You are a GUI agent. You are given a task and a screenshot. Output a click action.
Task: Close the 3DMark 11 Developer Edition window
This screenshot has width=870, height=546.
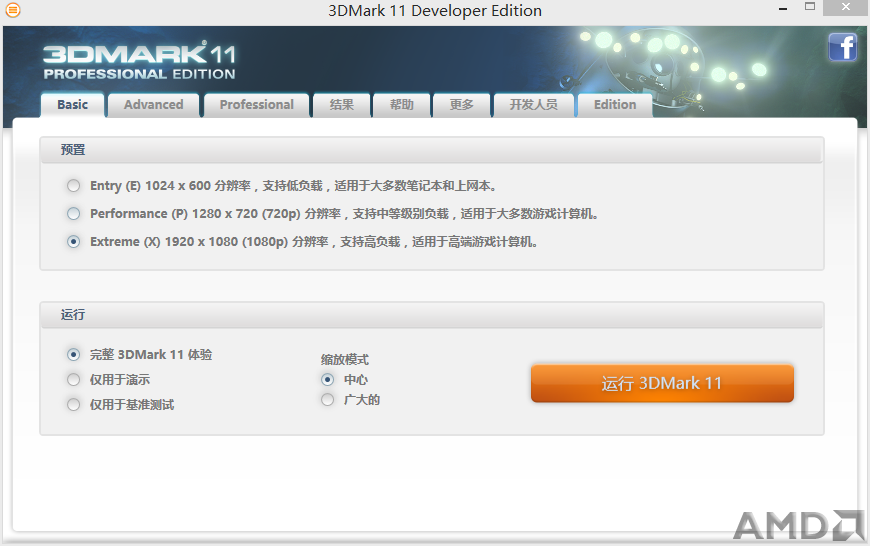pyautogui.click(x=846, y=7)
